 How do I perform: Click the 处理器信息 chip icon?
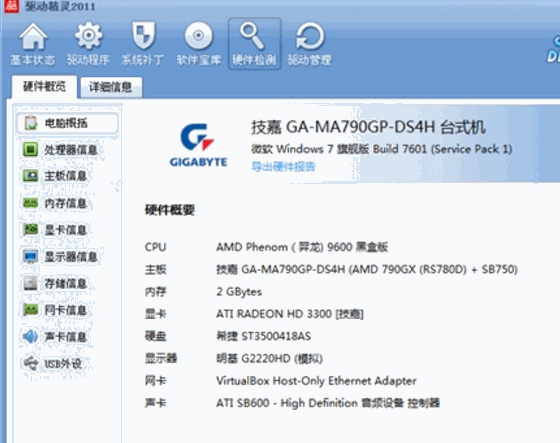30,149
